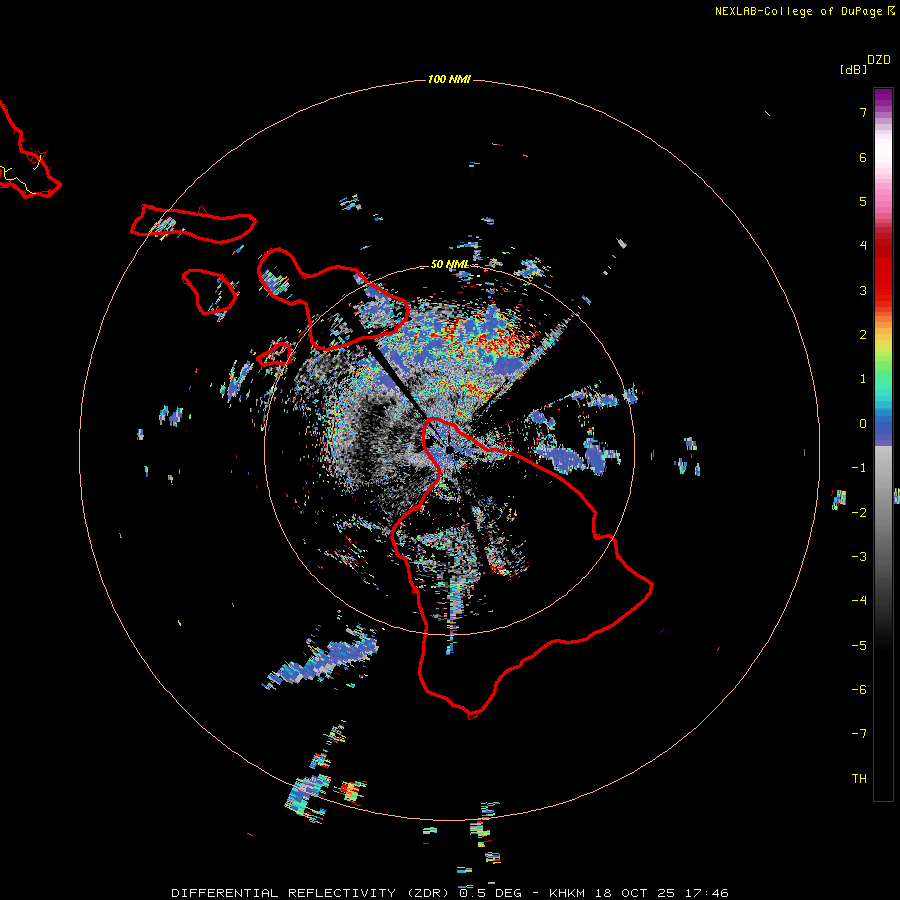The width and height of the screenshot is (900, 900).
Task: Click the gray band of the colorbar near -2
Action: (x=883, y=511)
